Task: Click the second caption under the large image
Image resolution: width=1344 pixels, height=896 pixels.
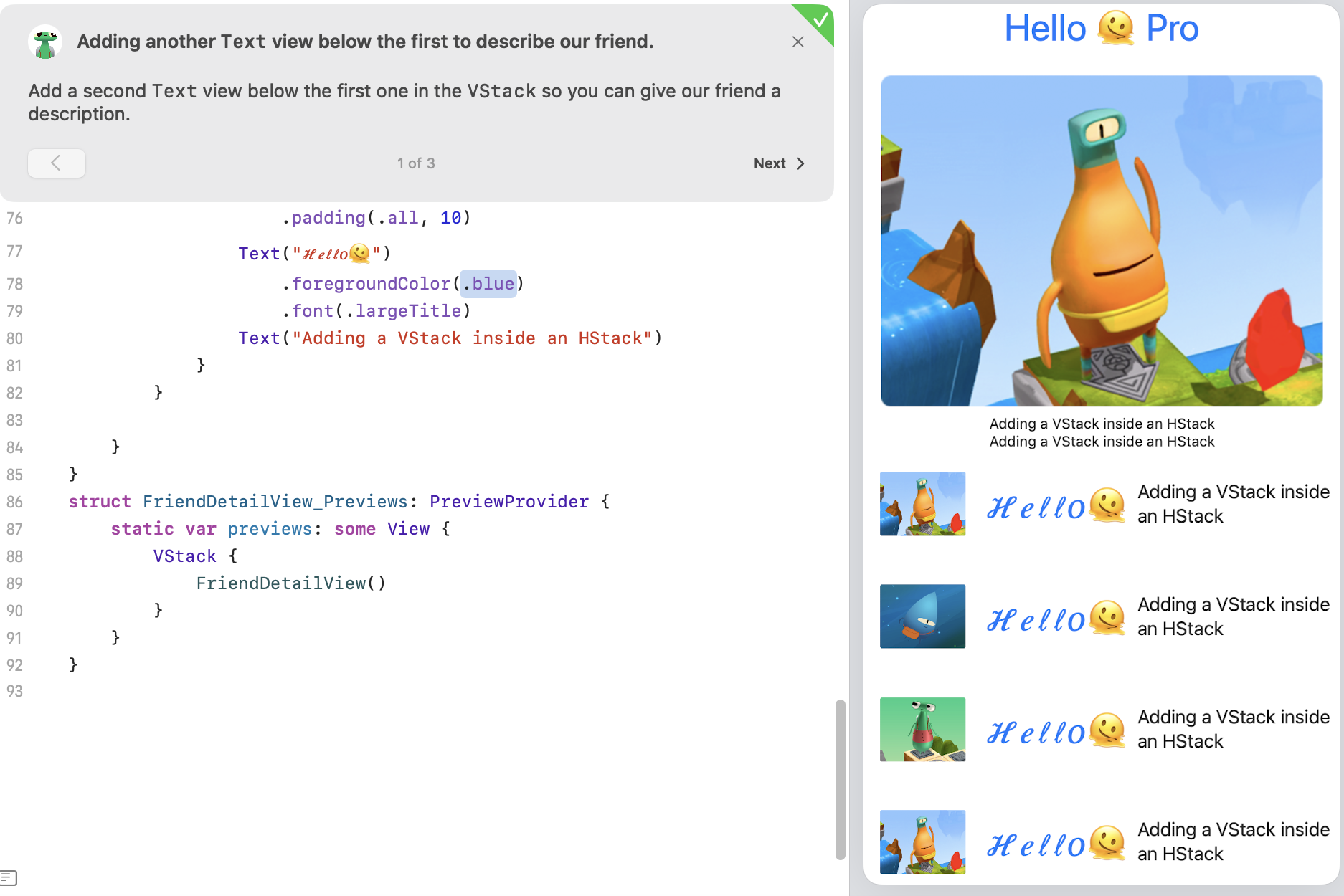Action: pos(1102,442)
